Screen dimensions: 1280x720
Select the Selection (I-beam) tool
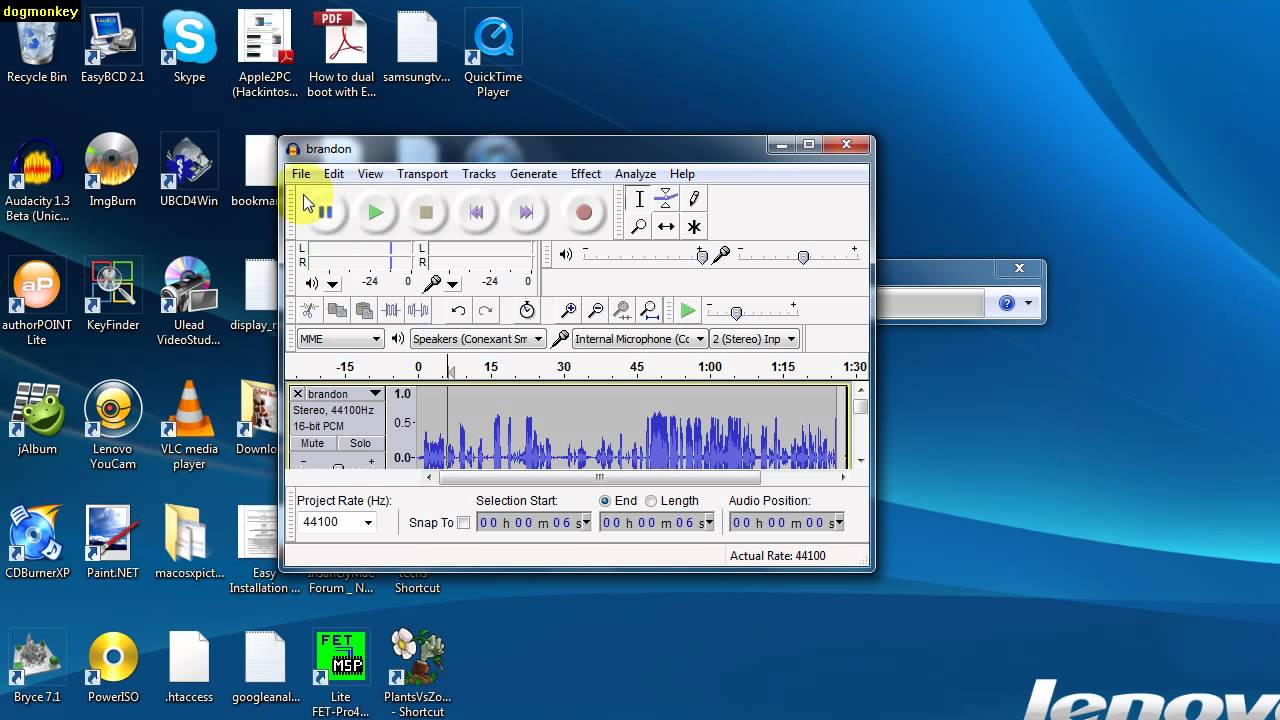pyautogui.click(x=639, y=199)
